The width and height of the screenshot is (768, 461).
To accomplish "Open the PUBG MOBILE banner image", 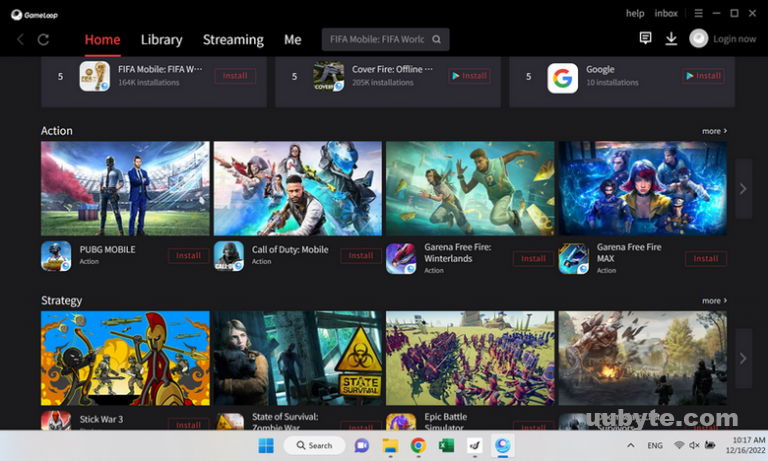I will click(125, 189).
